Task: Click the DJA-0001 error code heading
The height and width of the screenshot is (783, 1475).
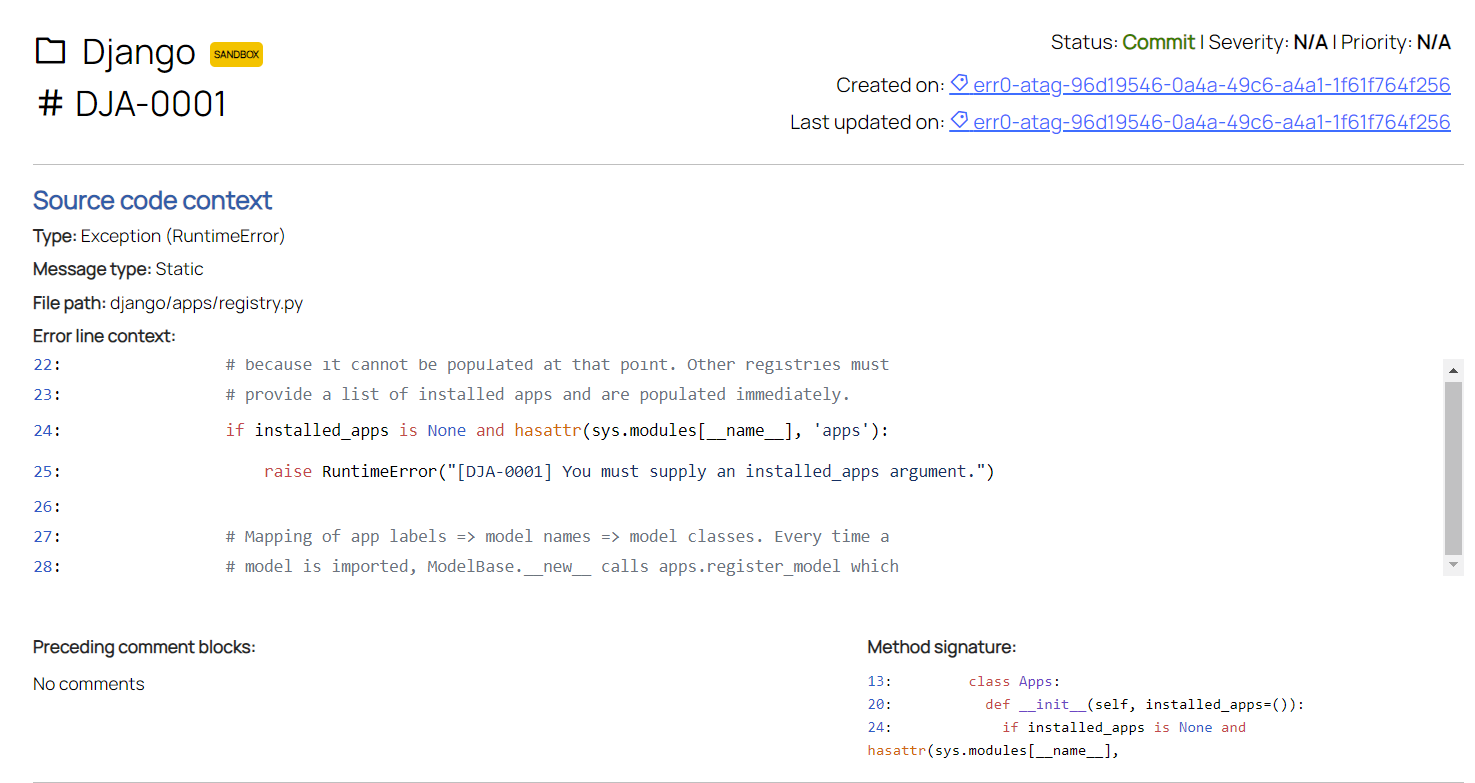Action: (x=151, y=103)
